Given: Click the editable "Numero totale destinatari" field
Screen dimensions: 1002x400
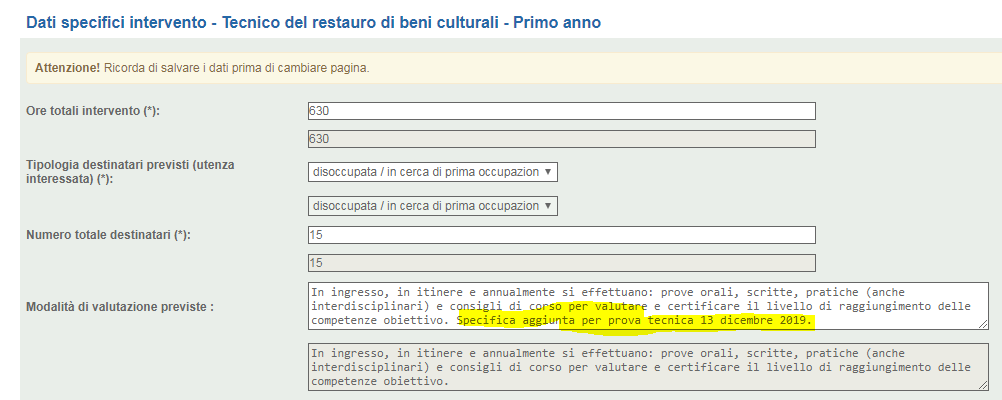Looking at the screenshot, I should [x=561, y=235].
